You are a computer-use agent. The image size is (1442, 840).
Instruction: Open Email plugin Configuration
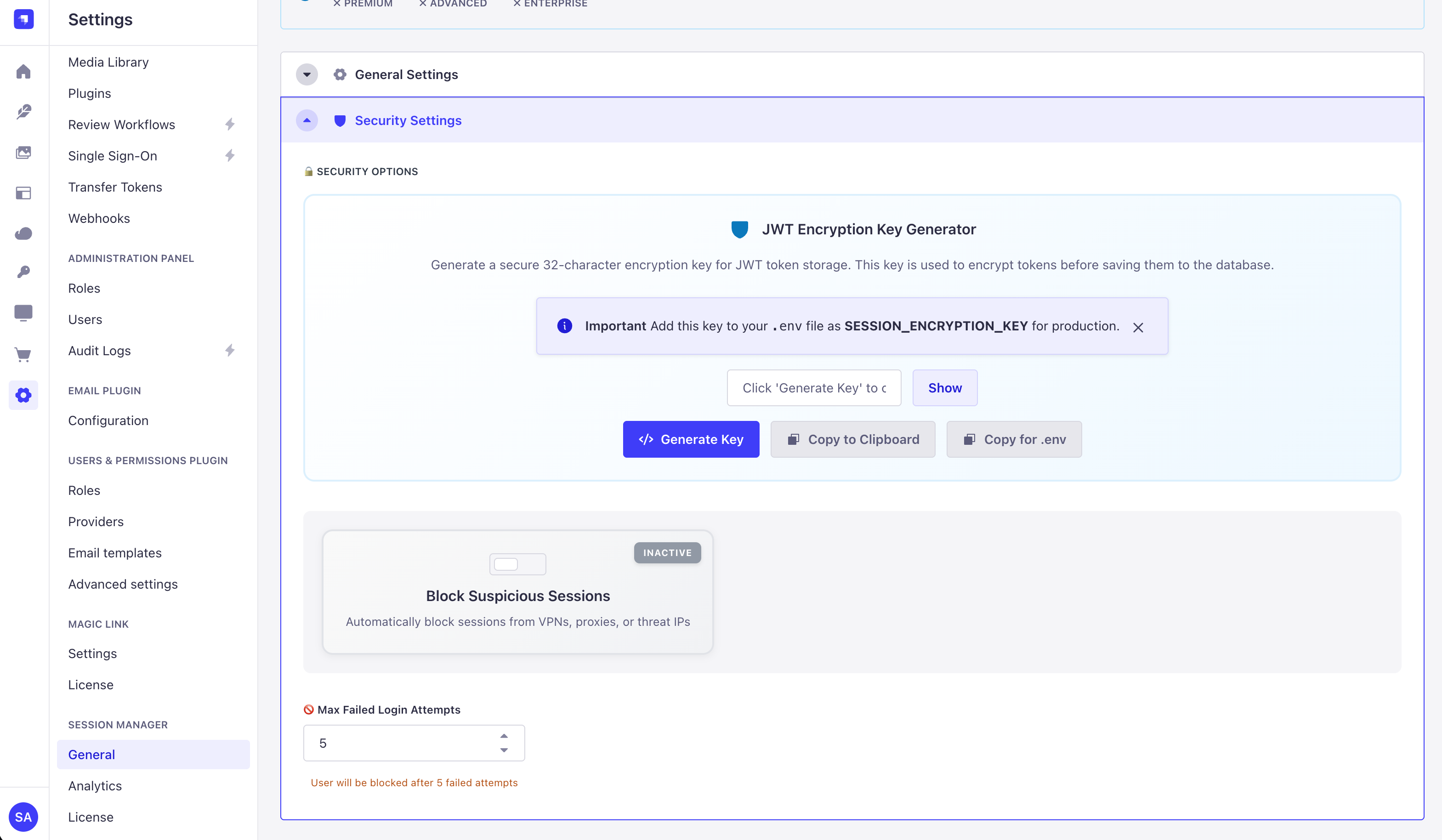(108, 420)
